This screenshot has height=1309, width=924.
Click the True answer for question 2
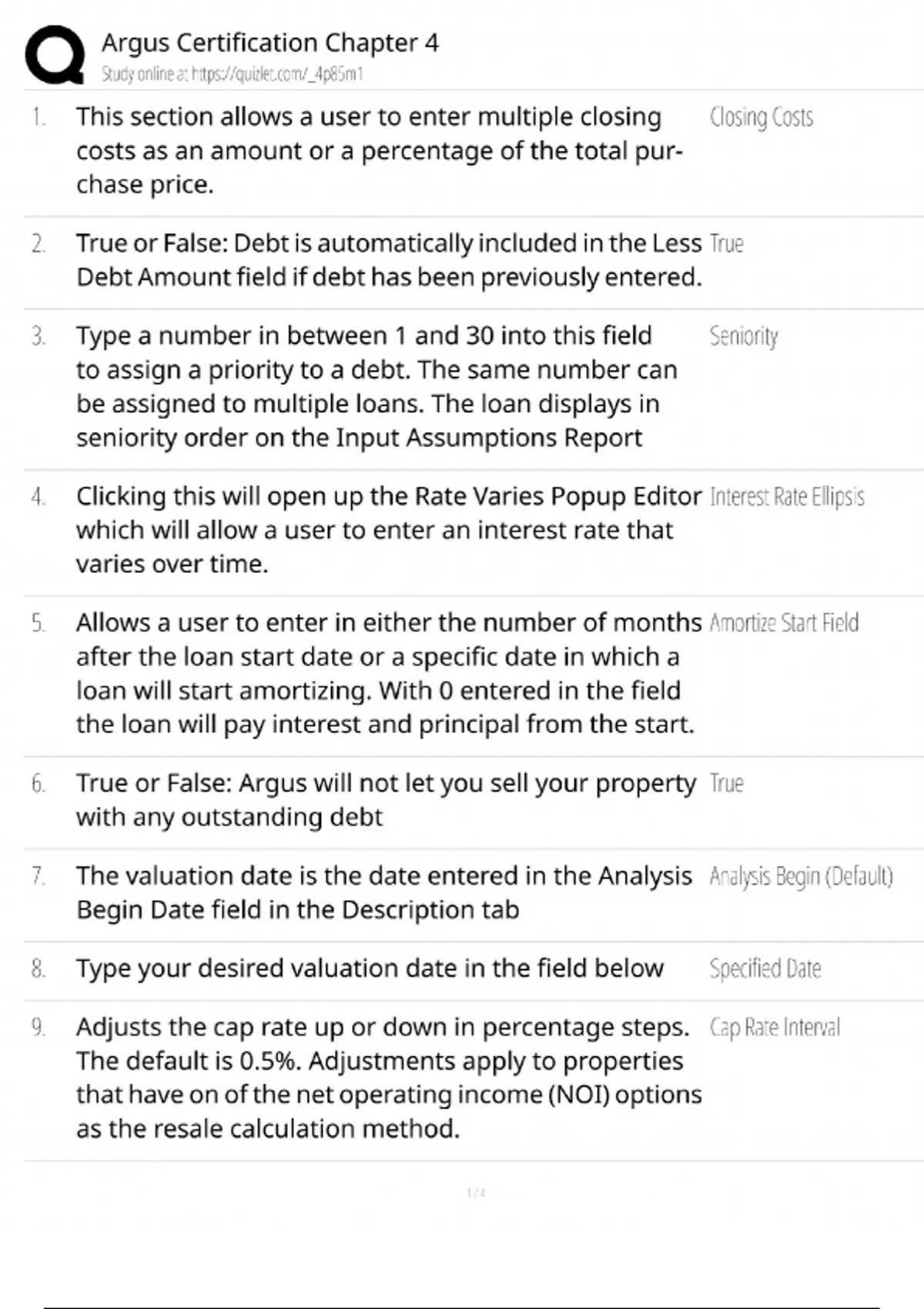[726, 243]
